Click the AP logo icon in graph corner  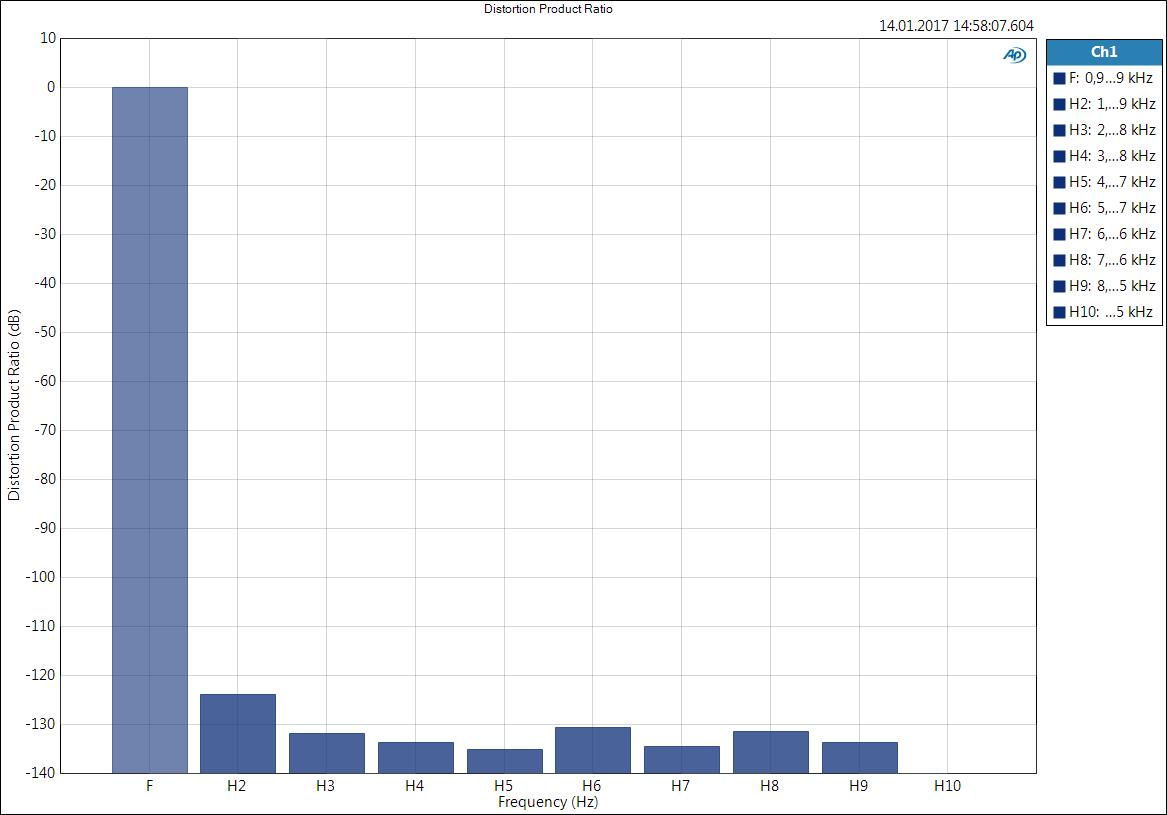pos(1014,55)
